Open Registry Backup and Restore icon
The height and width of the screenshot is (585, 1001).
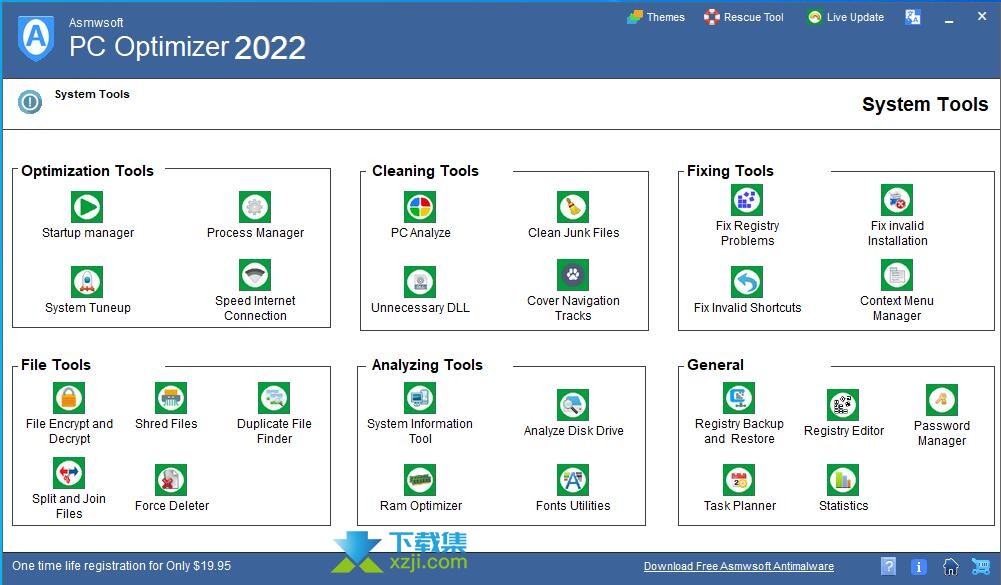pos(739,398)
